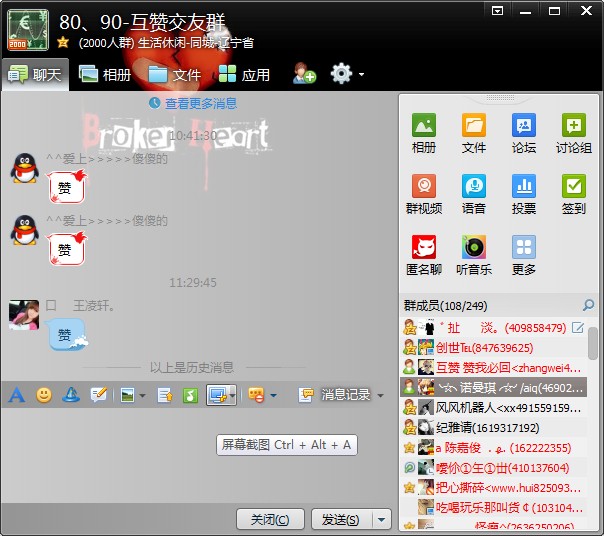Expand the gear settings dropdown arrow
This screenshot has width=604, height=536.
[x=361, y=74]
